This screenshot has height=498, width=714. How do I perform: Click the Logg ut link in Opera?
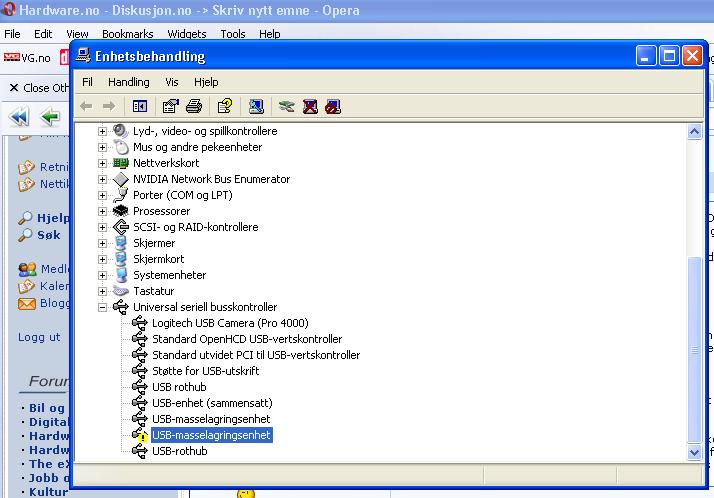39,337
